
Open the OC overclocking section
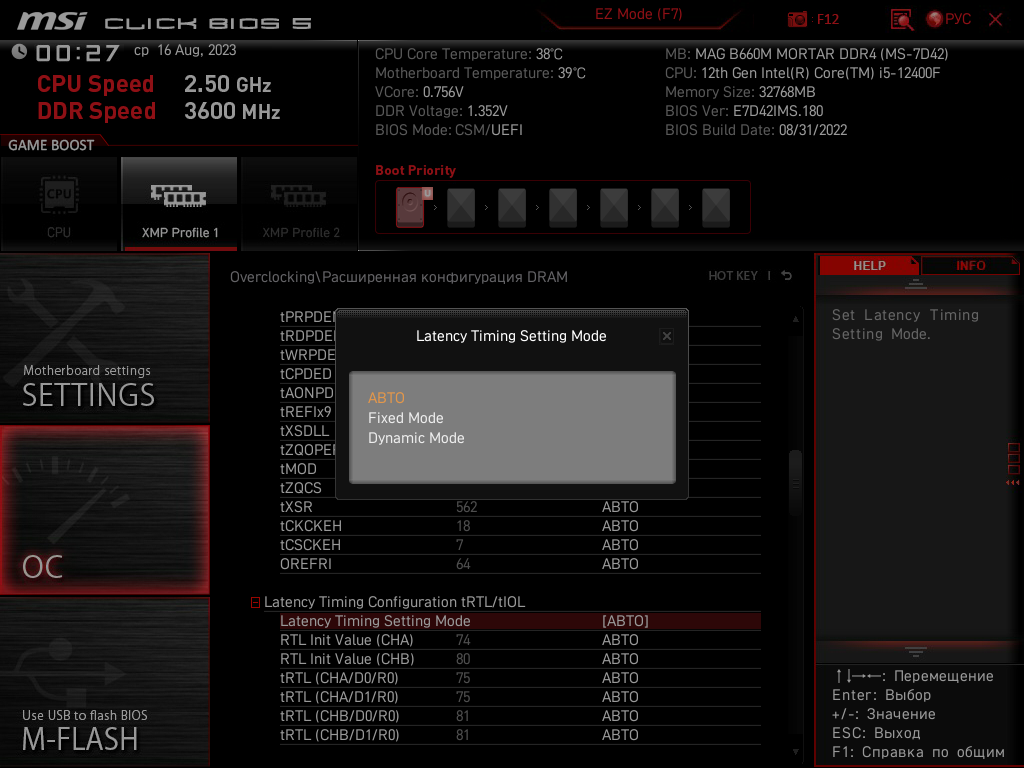tap(104, 510)
